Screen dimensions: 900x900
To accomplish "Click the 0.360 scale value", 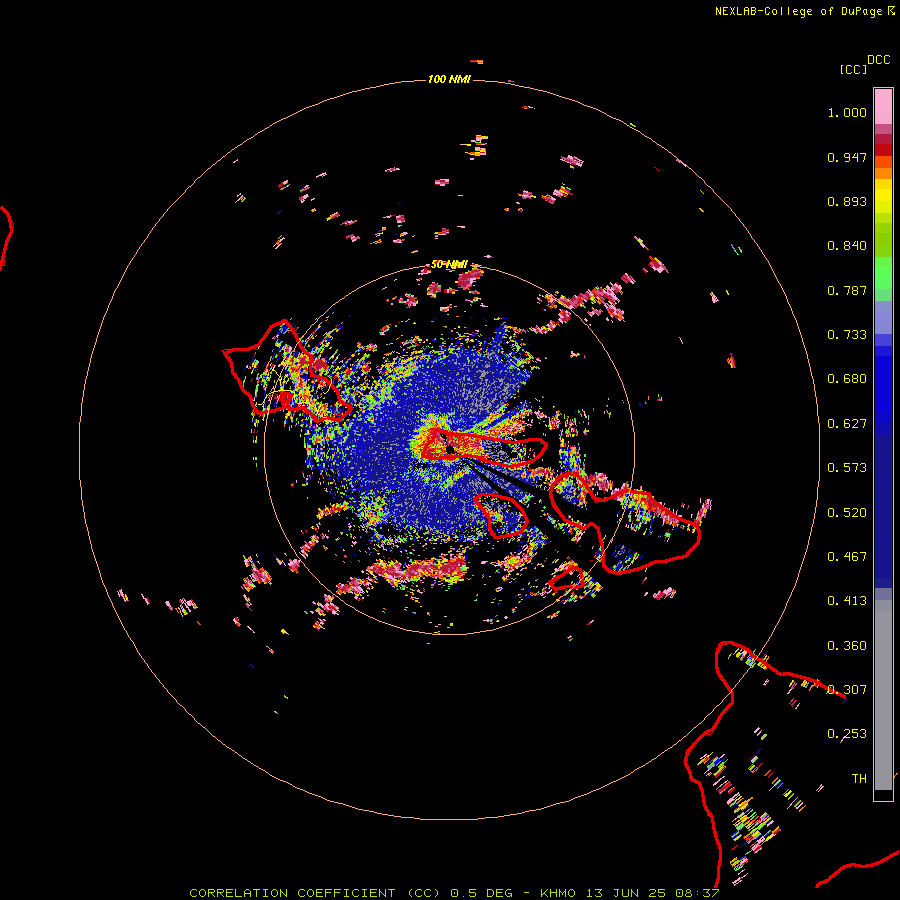I will tap(847, 646).
